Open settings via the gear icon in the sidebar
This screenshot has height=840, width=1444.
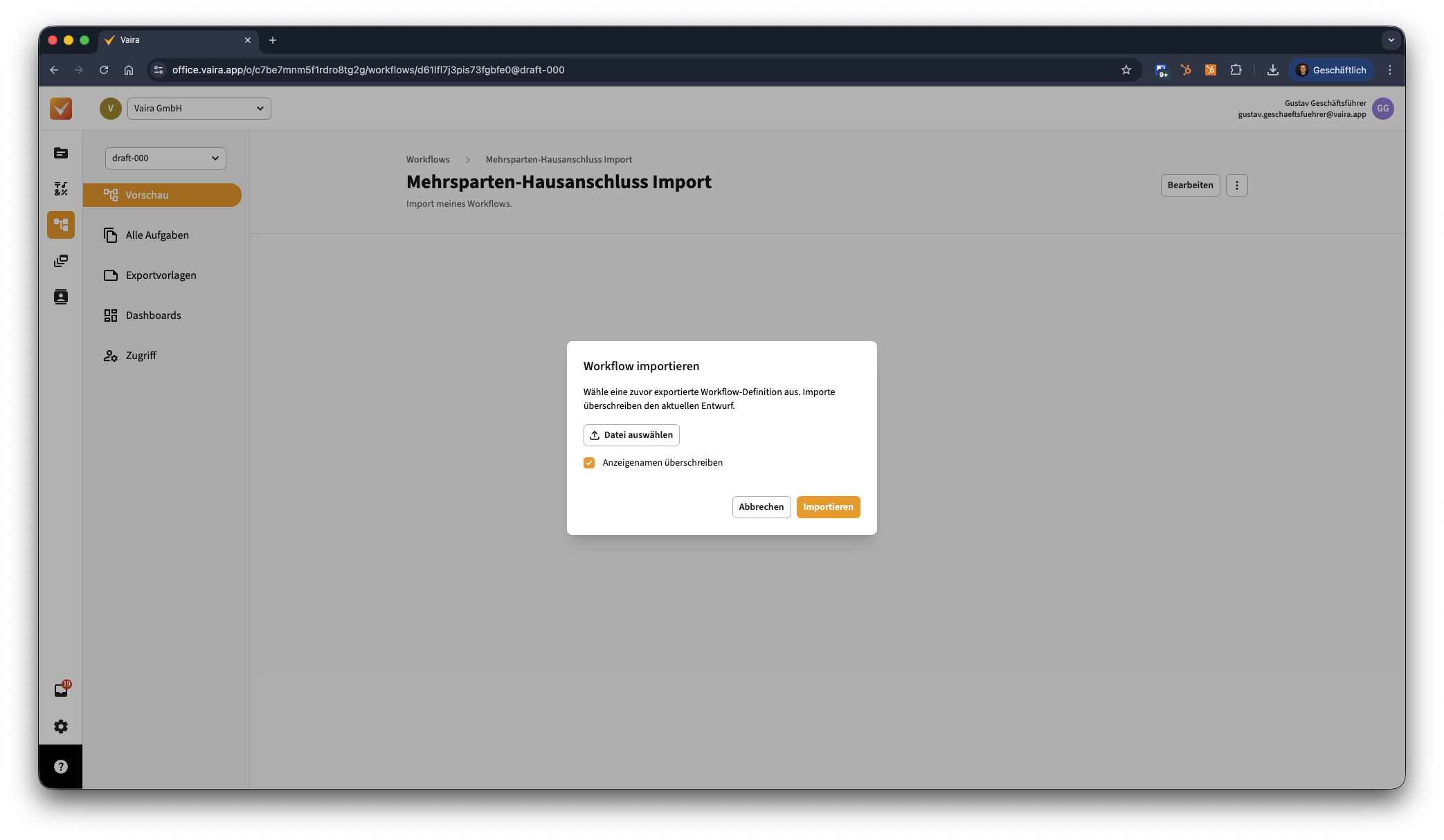point(61,727)
